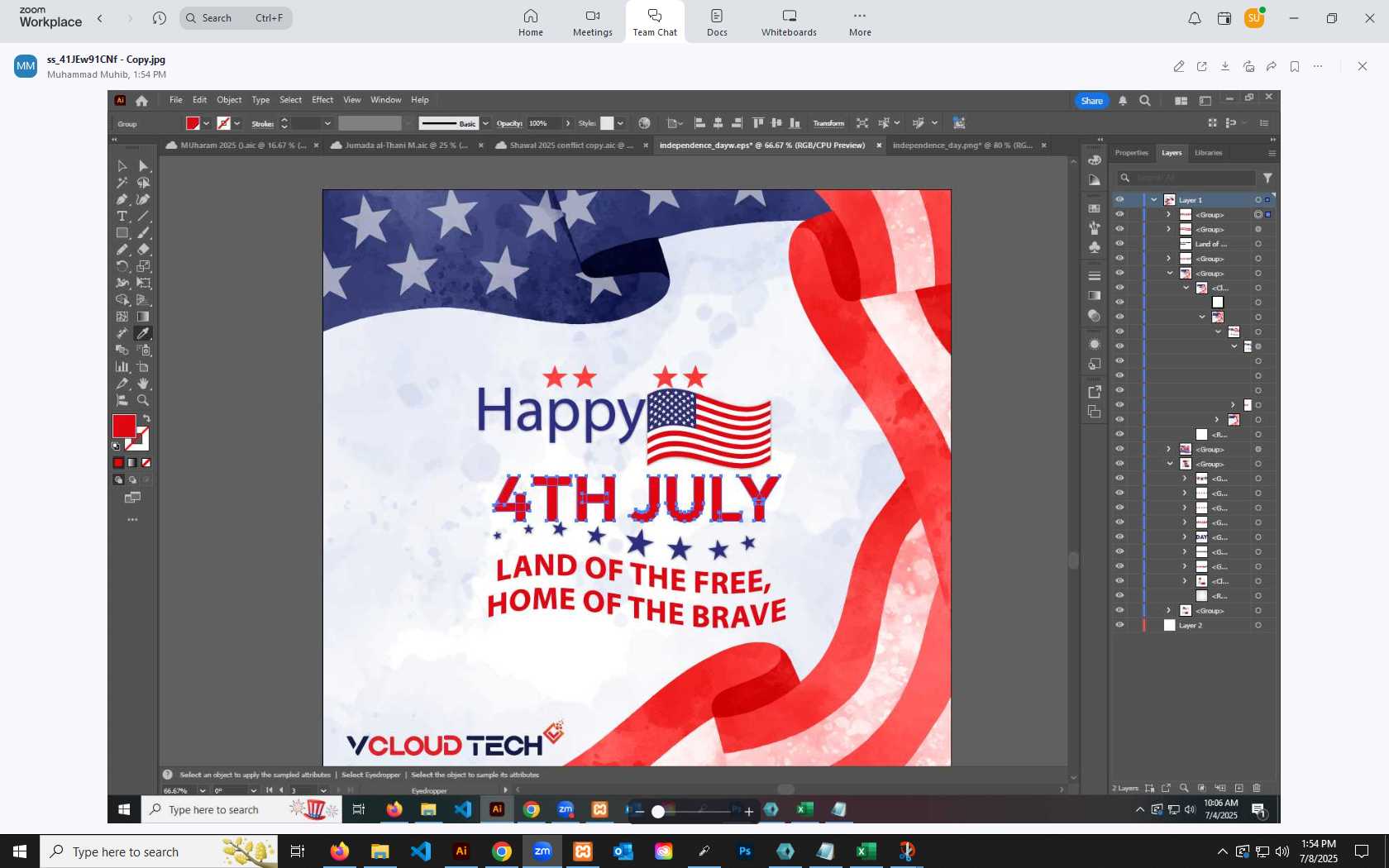Open the Zoom calendar icon near the avatar
The image size is (1389, 868).
1224,18
